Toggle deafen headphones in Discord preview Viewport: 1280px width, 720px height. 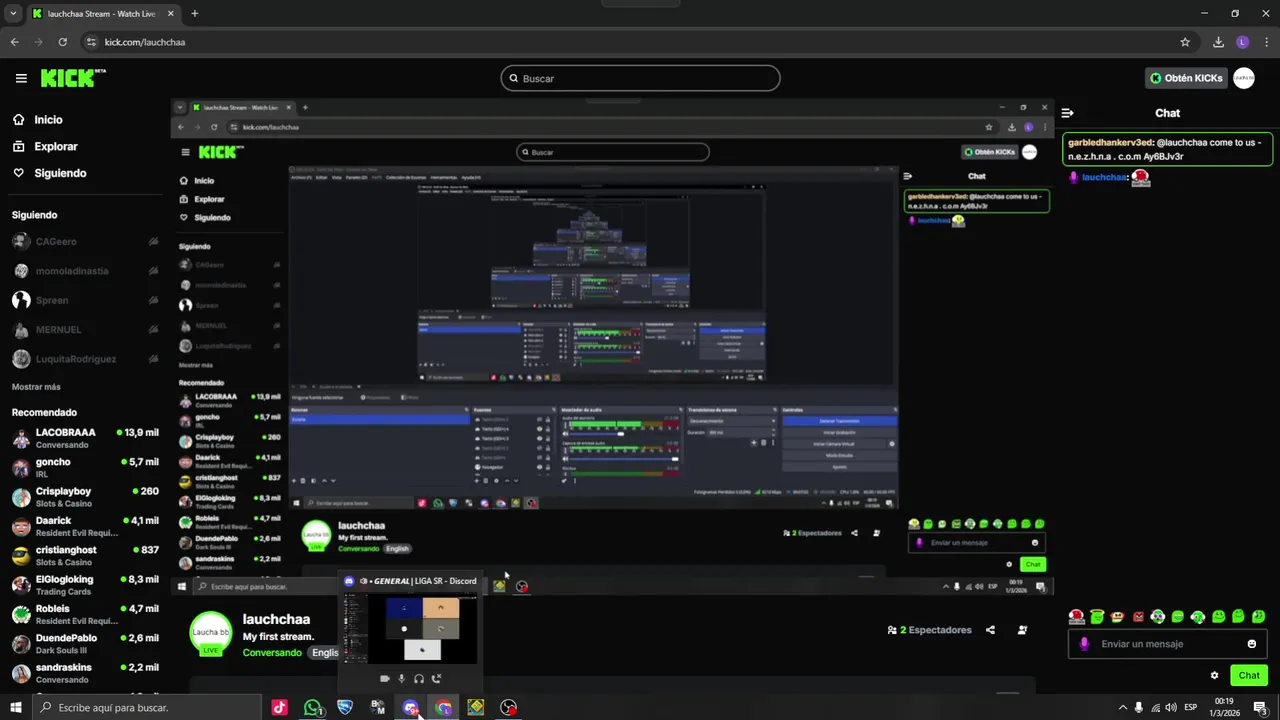pos(419,679)
